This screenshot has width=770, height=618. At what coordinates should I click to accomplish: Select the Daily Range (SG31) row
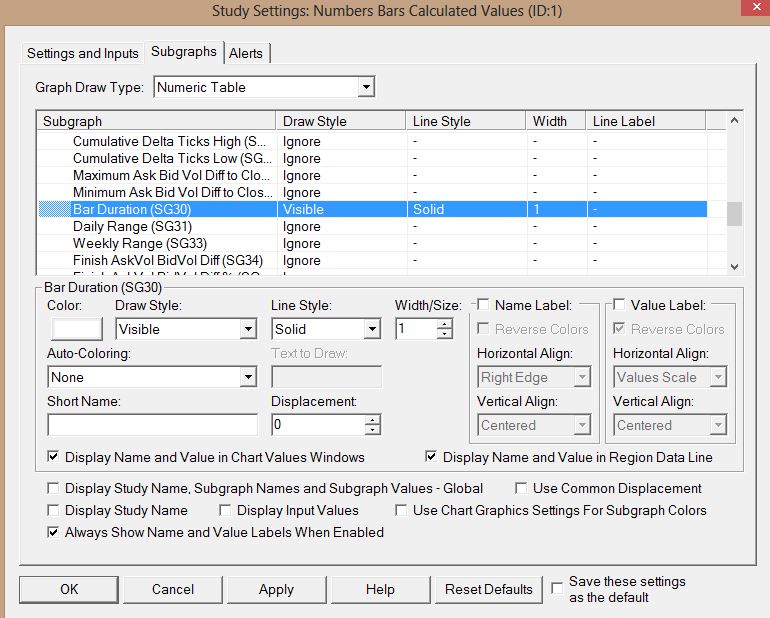(x=132, y=226)
